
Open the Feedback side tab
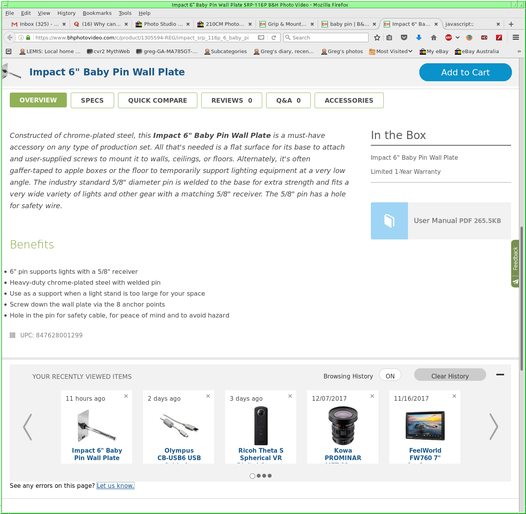click(515, 264)
